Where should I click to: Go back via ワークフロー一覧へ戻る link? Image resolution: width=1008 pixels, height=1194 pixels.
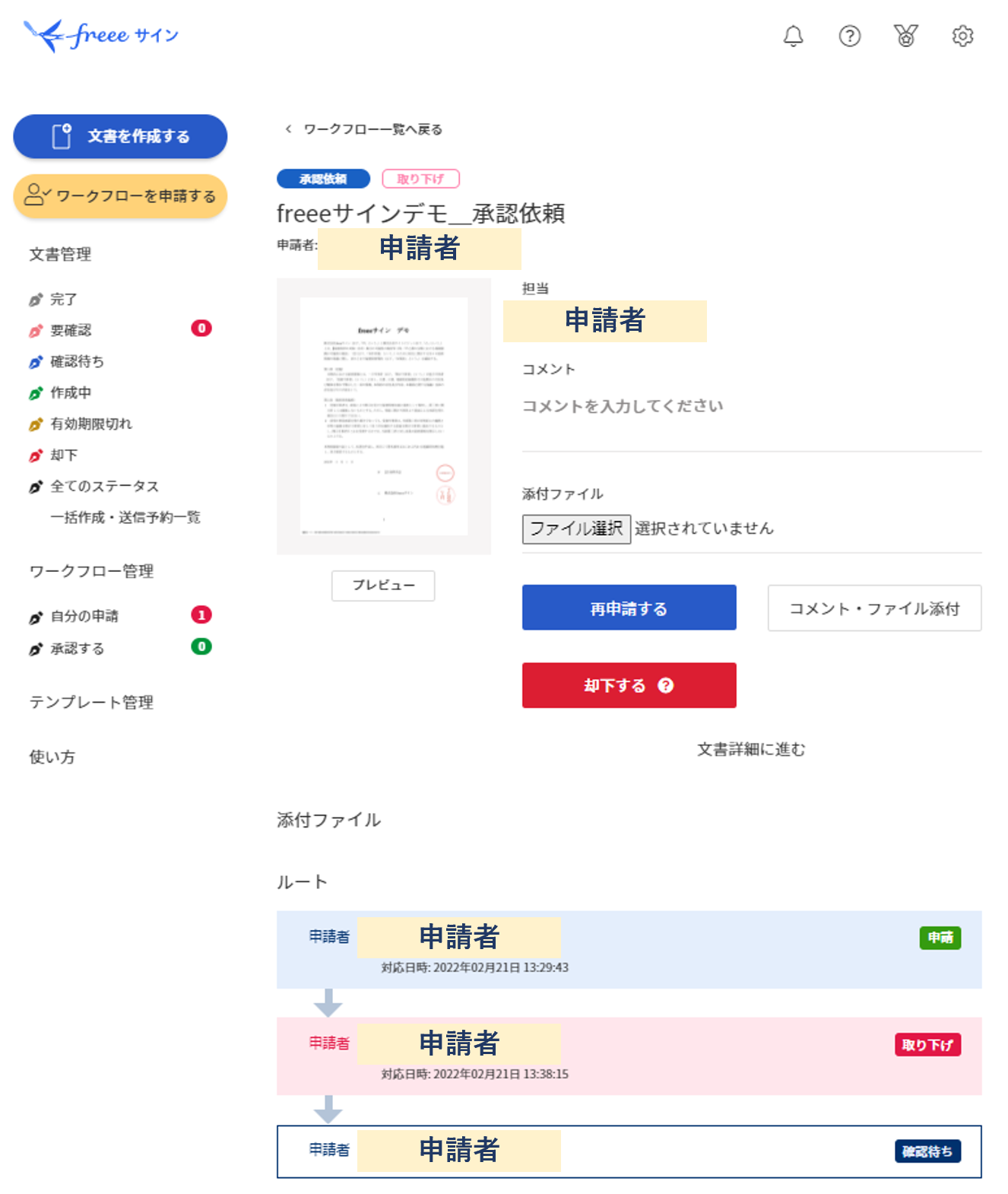[372, 129]
